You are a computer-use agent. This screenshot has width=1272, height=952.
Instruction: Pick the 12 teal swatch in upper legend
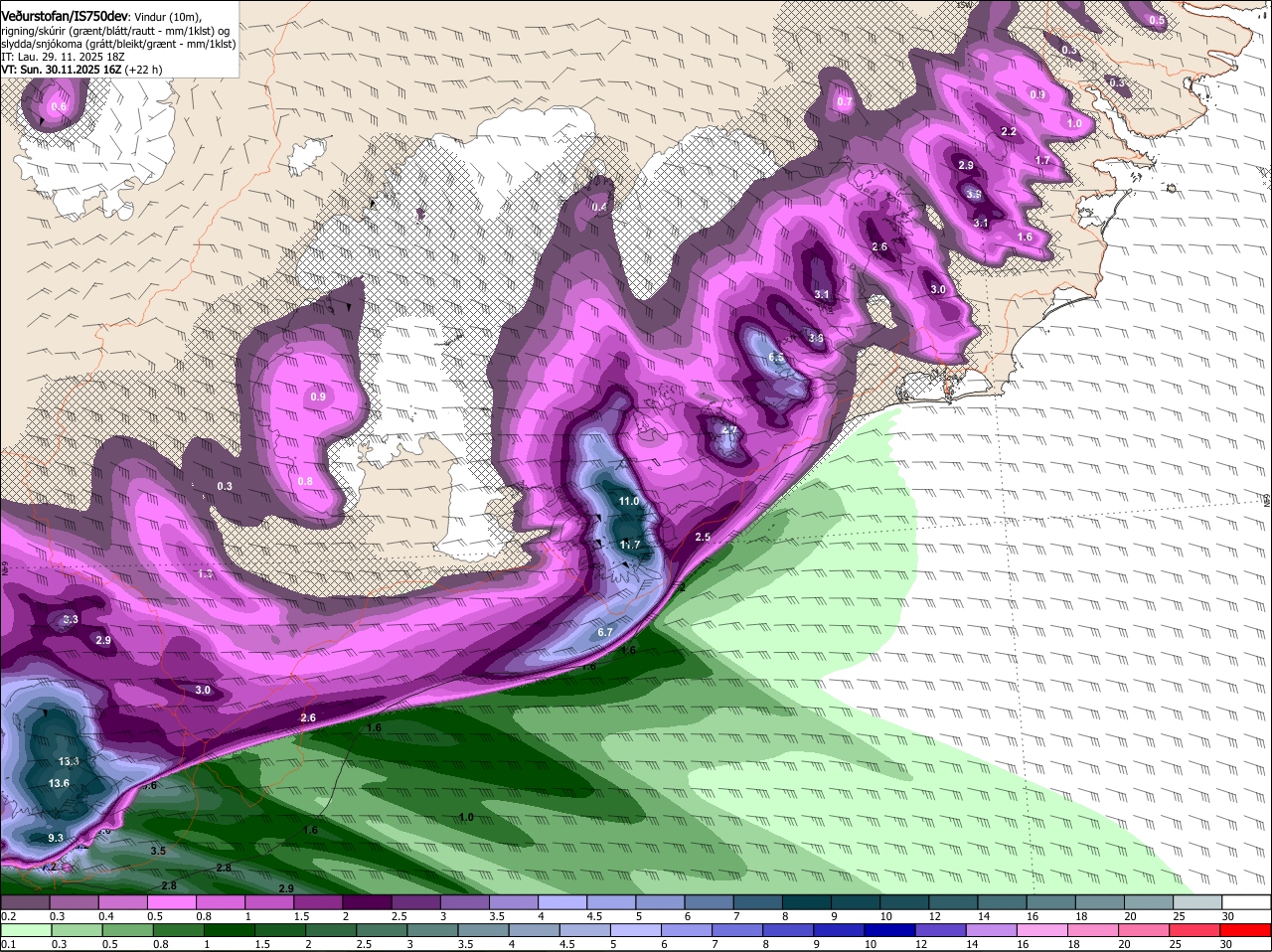[954, 902]
